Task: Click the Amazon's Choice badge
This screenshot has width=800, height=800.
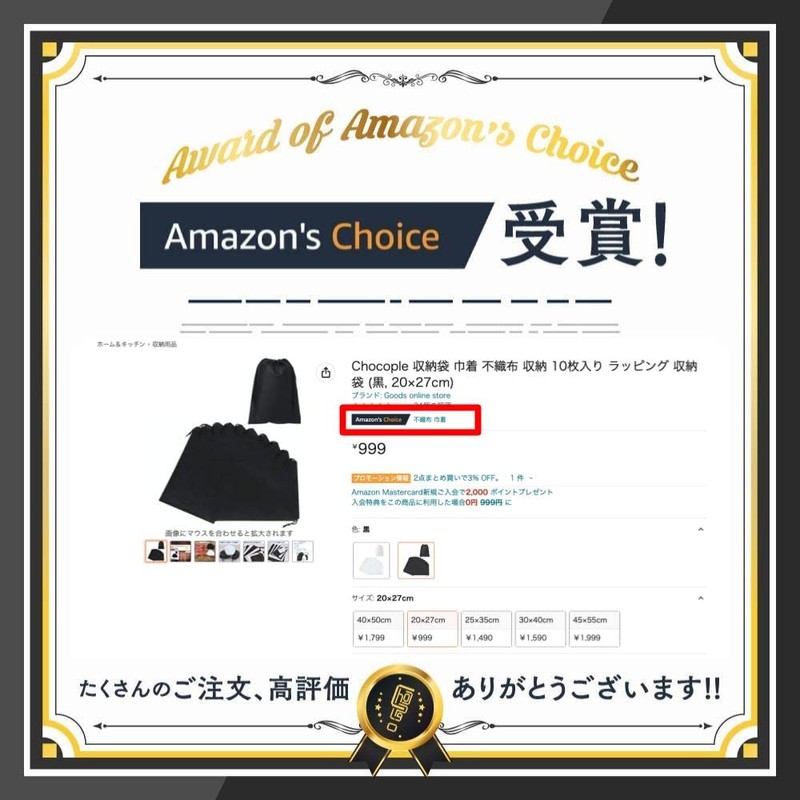Action: pyautogui.click(x=380, y=419)
